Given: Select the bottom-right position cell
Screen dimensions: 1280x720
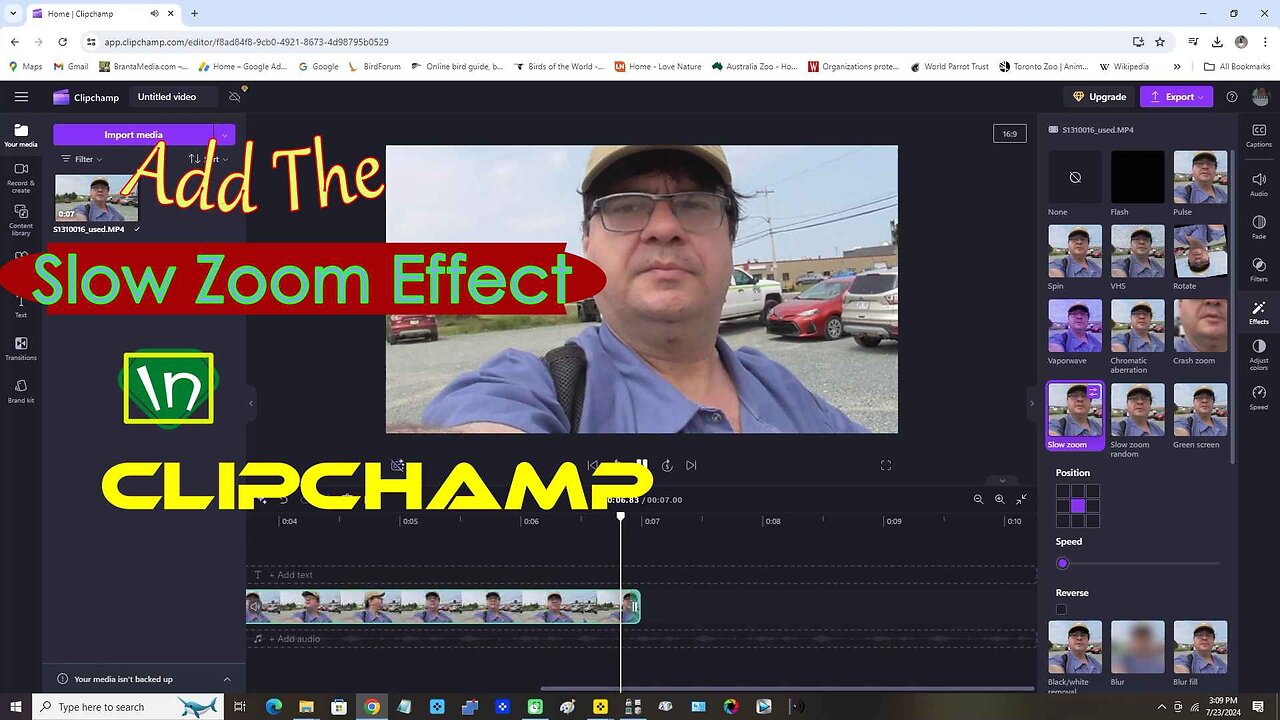Looking at the screenshot, I should (1092, 521).
